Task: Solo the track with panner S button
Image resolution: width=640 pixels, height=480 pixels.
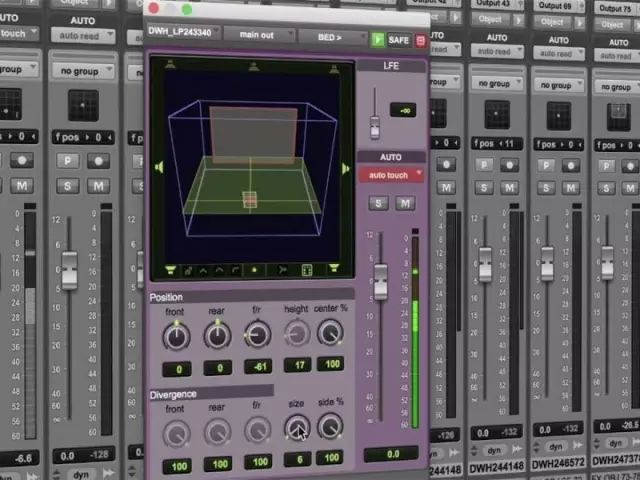Action: tap(378, 203)
